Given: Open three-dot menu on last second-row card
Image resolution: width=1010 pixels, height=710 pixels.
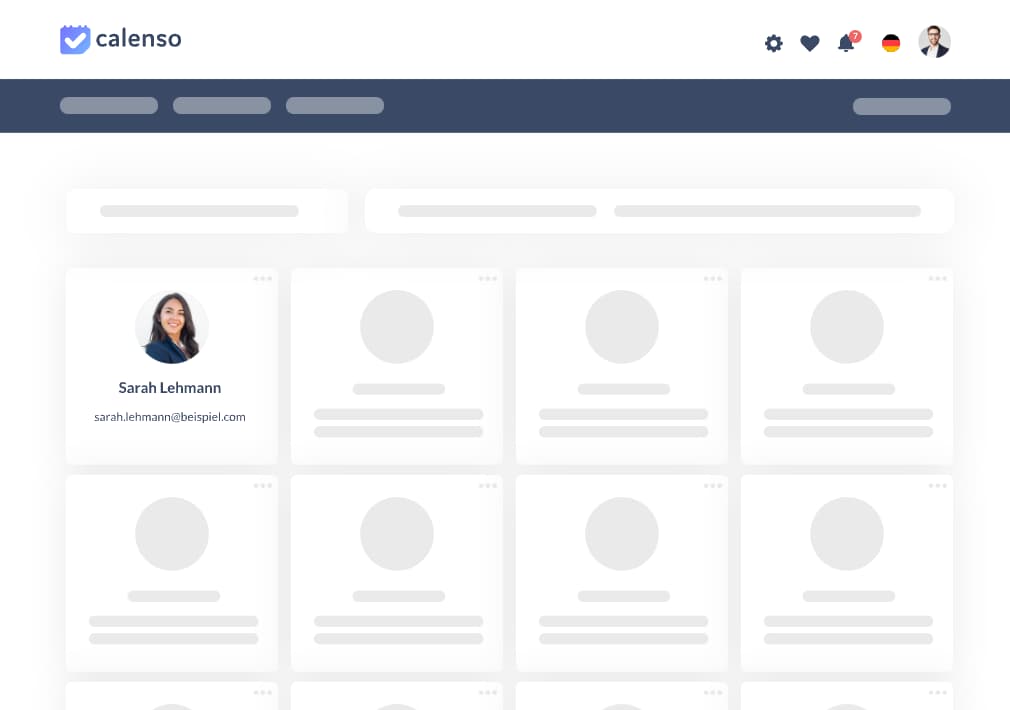Looking at the screenshot, I should (938, 486).
